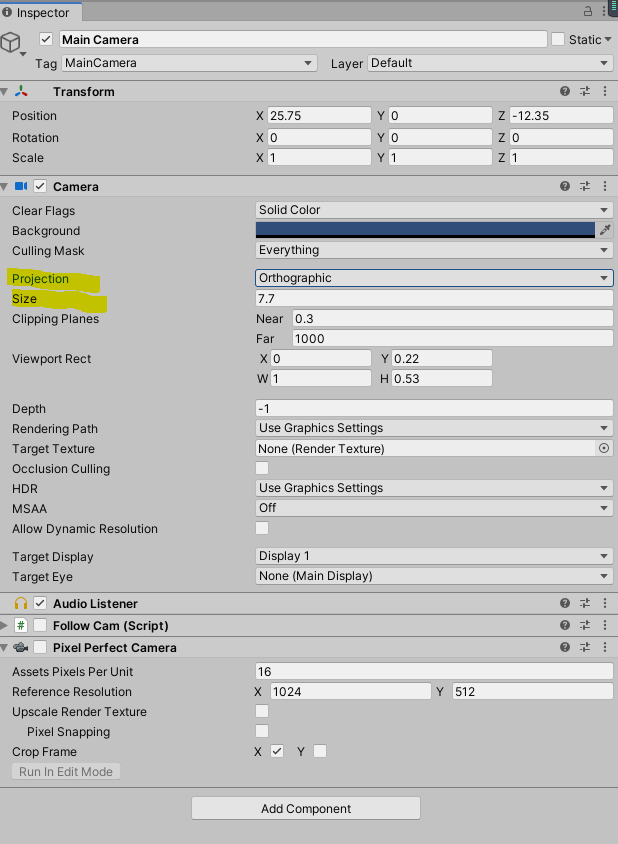Open Target Eye dropdown
The image size is (618, 844).
point(434,576)
